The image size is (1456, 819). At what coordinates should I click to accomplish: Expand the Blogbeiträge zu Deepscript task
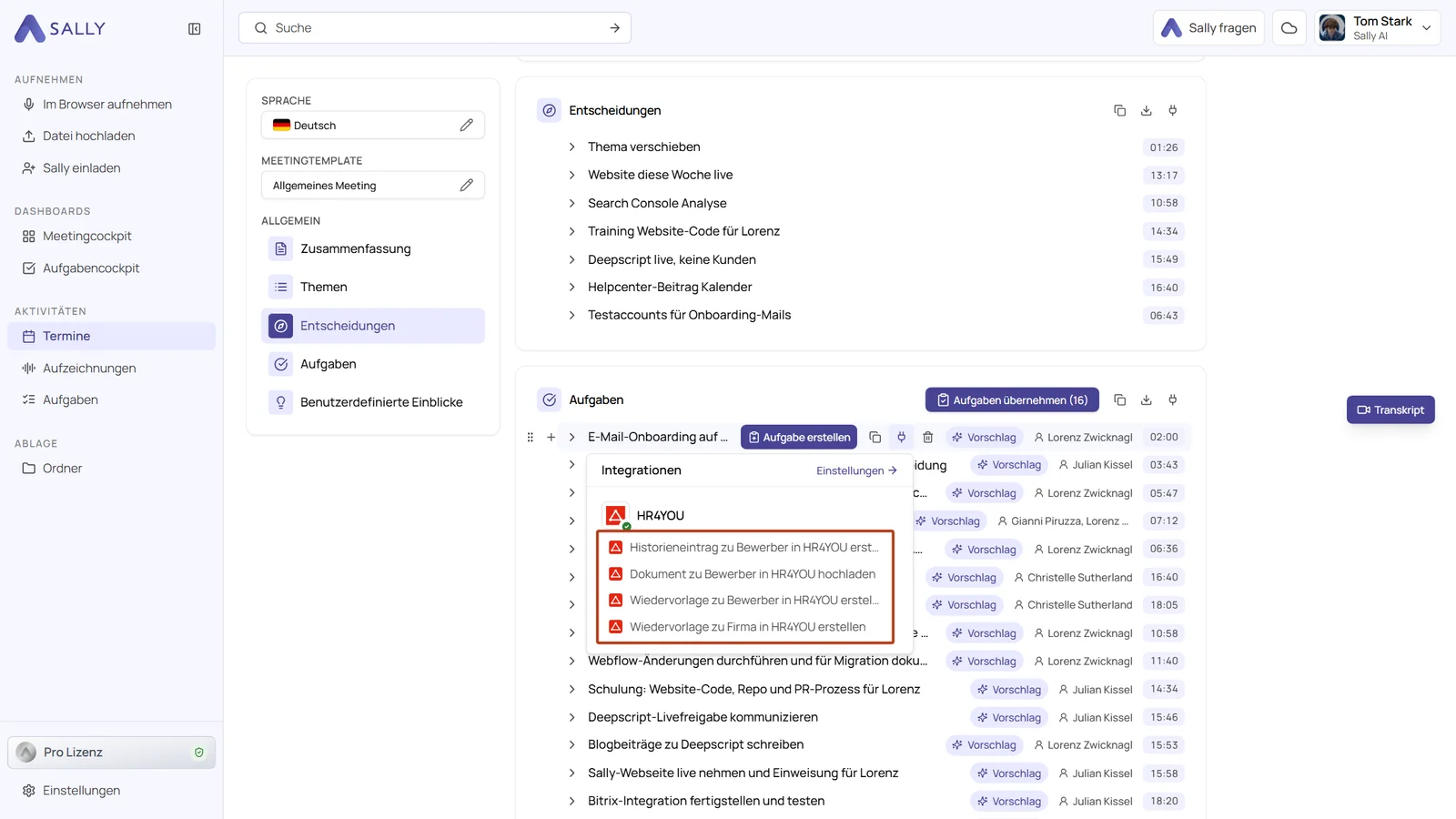572,745
